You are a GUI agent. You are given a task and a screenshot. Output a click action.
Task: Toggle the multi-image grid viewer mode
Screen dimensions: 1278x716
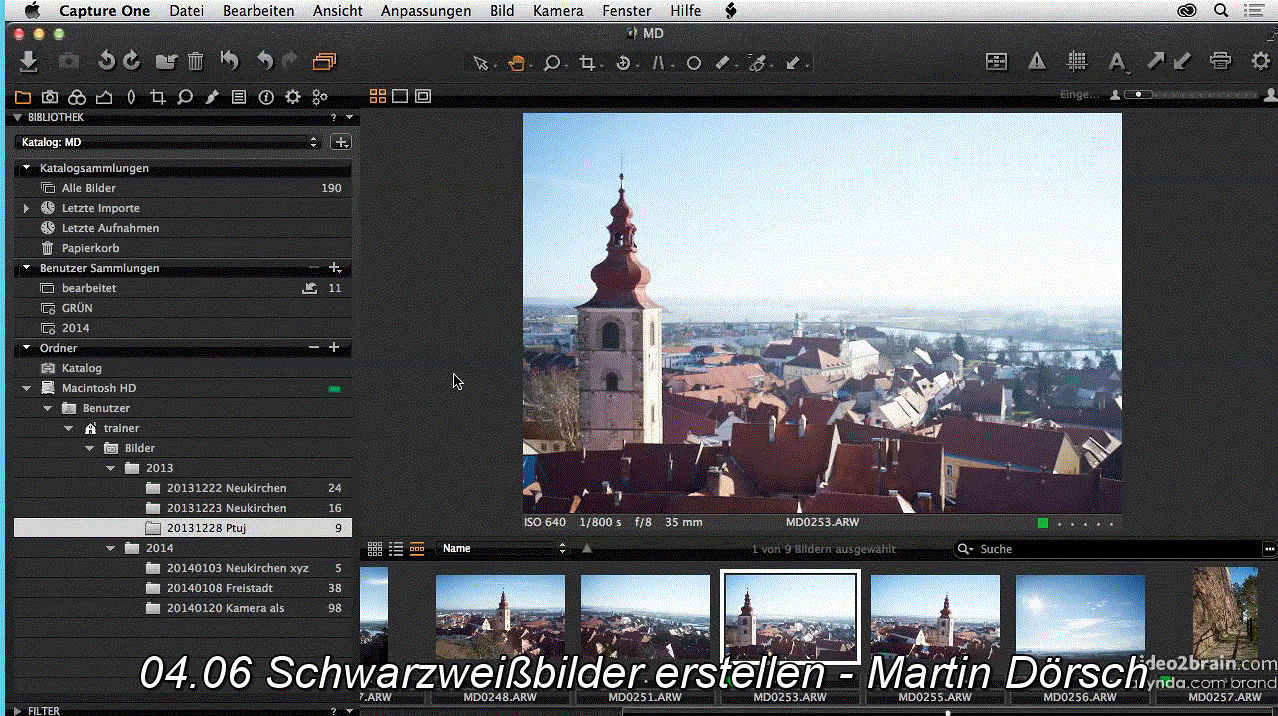378,96
